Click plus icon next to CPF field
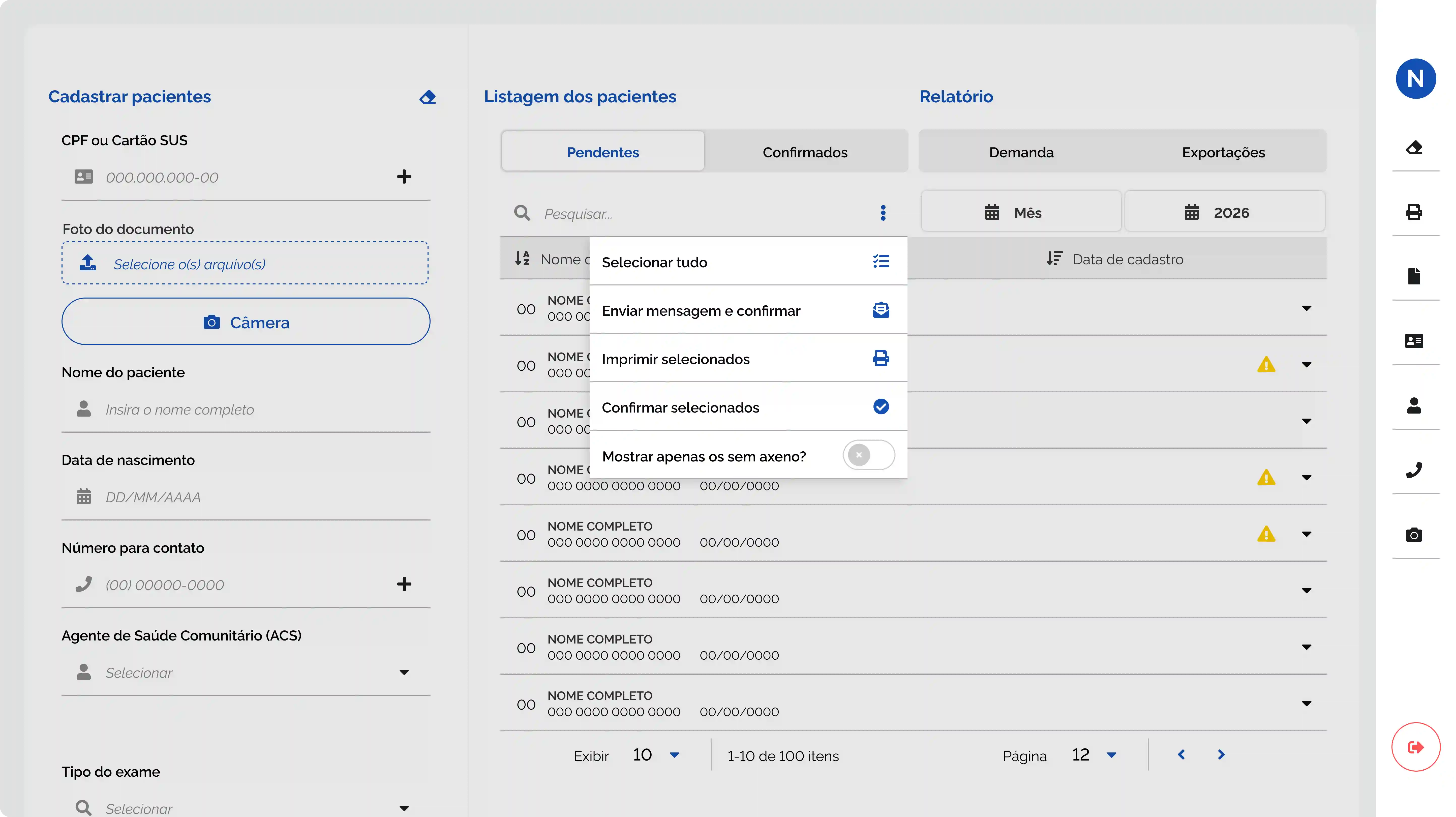Viewport: 1456px width, 817px height. (x=404, y=177)
